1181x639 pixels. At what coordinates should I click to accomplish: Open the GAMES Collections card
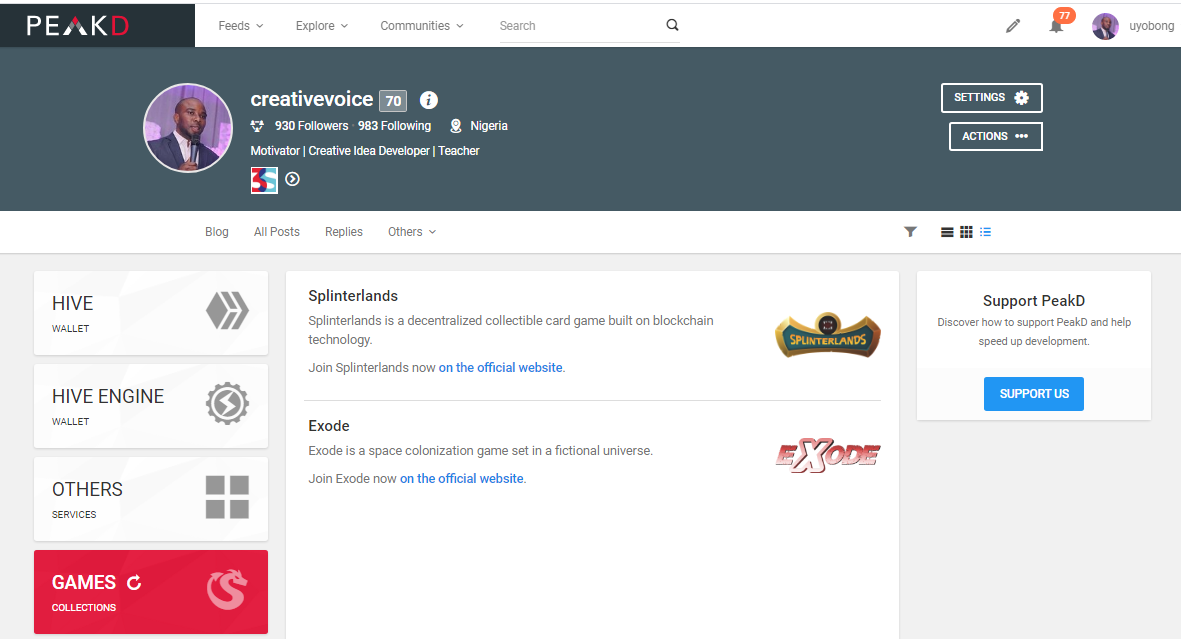[x=151, y=592]
